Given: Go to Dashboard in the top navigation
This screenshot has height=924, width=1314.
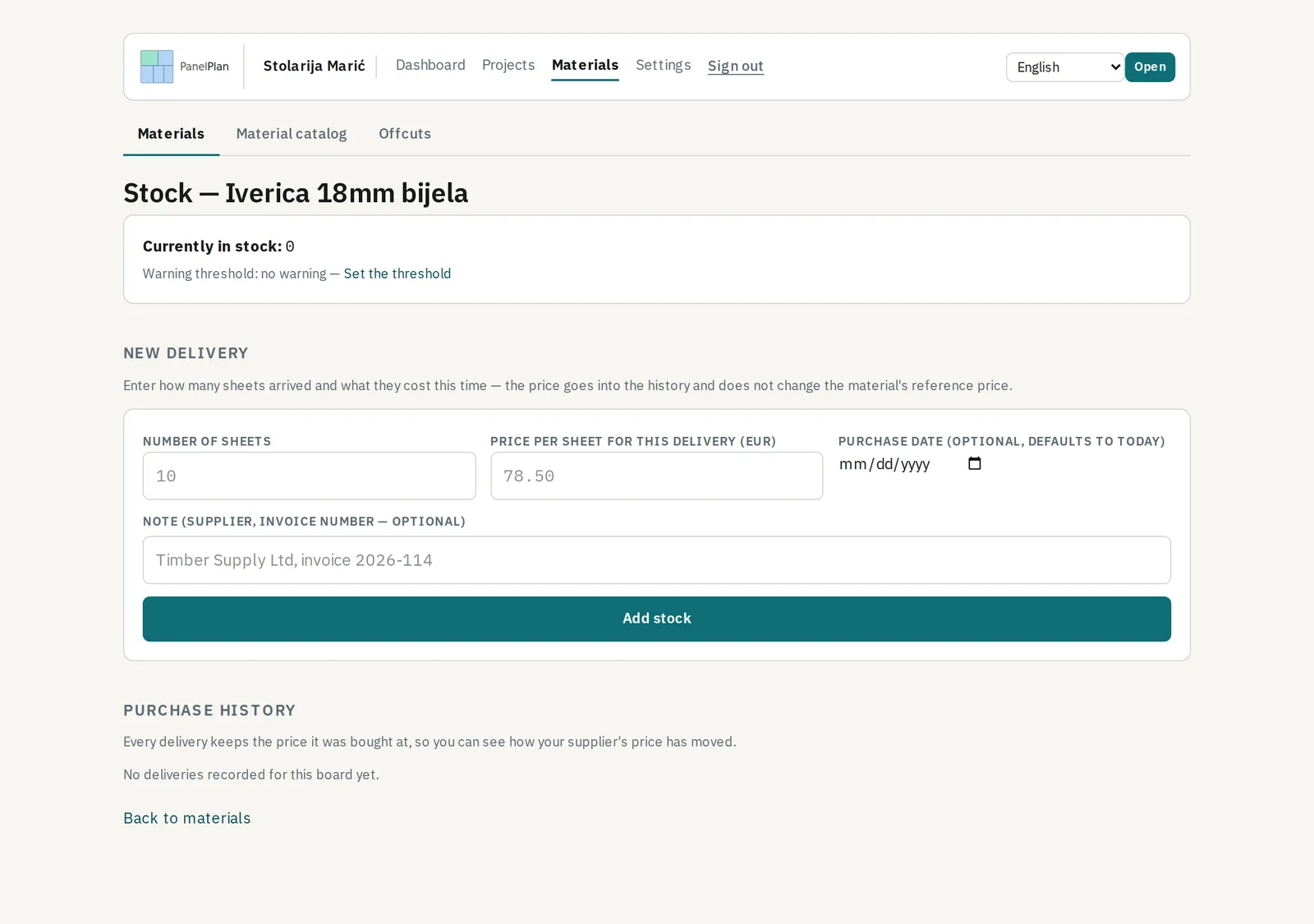Looking at the screenshot, I should coord(430,65).
